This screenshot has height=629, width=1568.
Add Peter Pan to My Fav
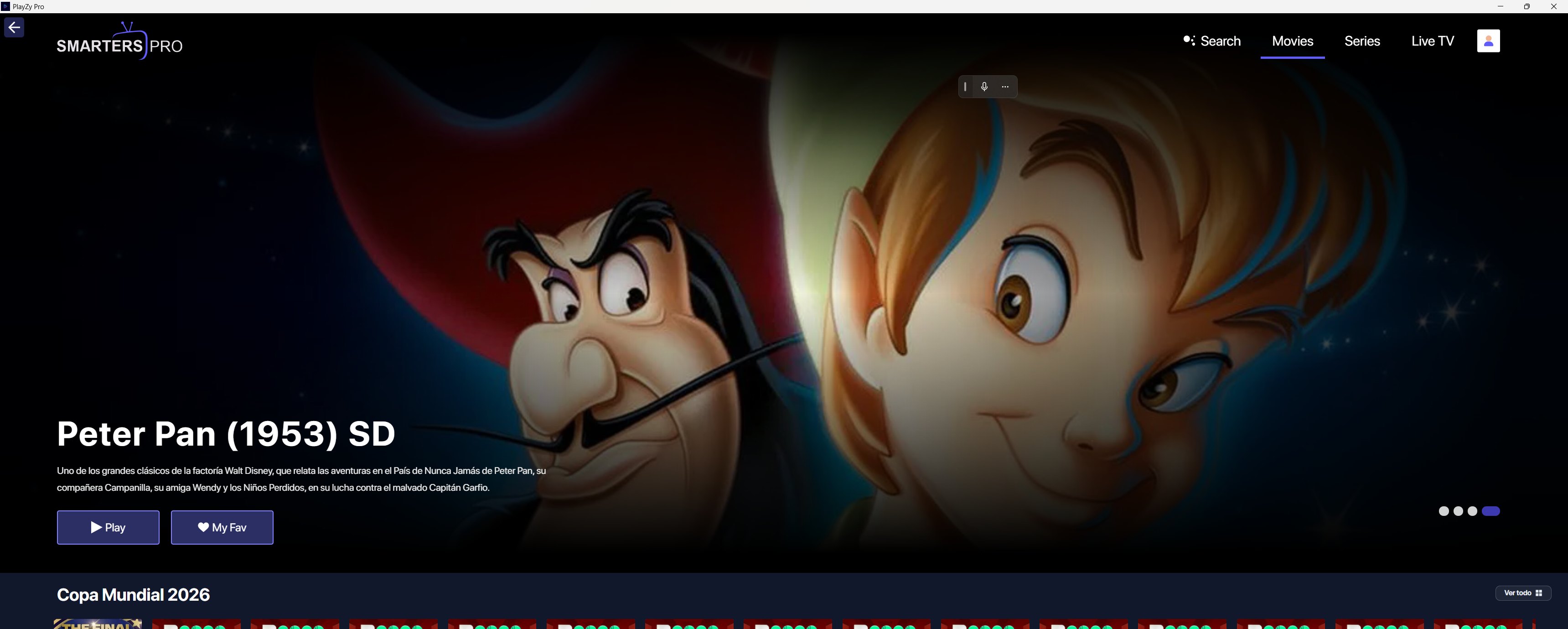tap(222, 527)
